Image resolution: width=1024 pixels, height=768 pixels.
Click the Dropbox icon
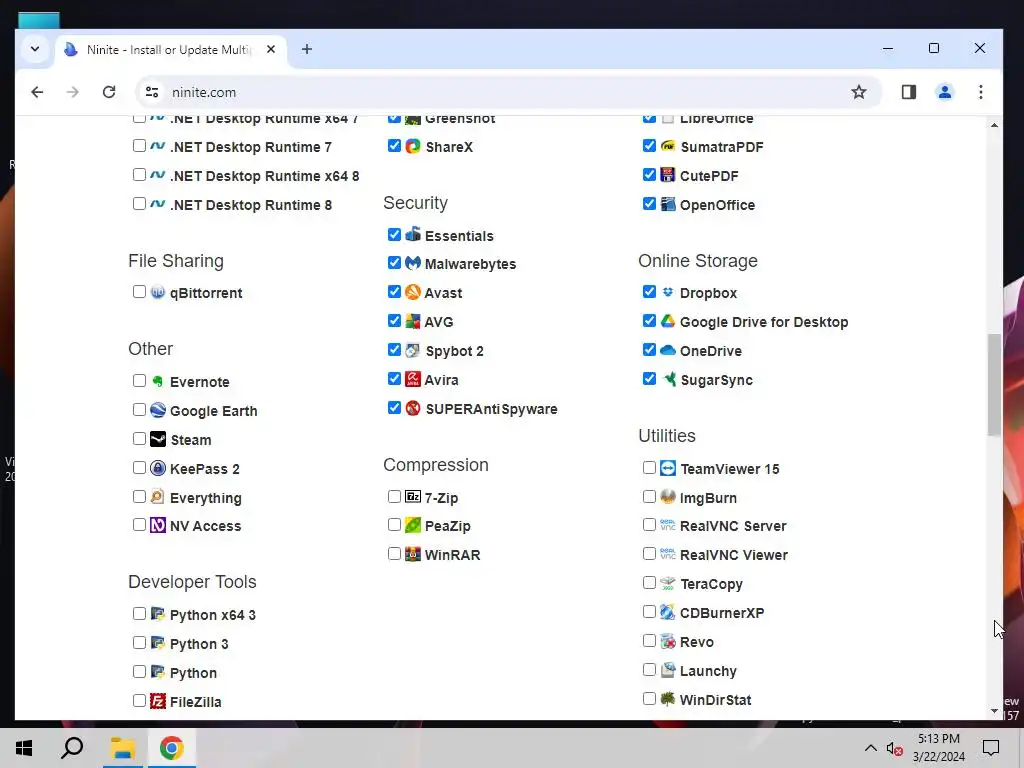click(667, 292)
